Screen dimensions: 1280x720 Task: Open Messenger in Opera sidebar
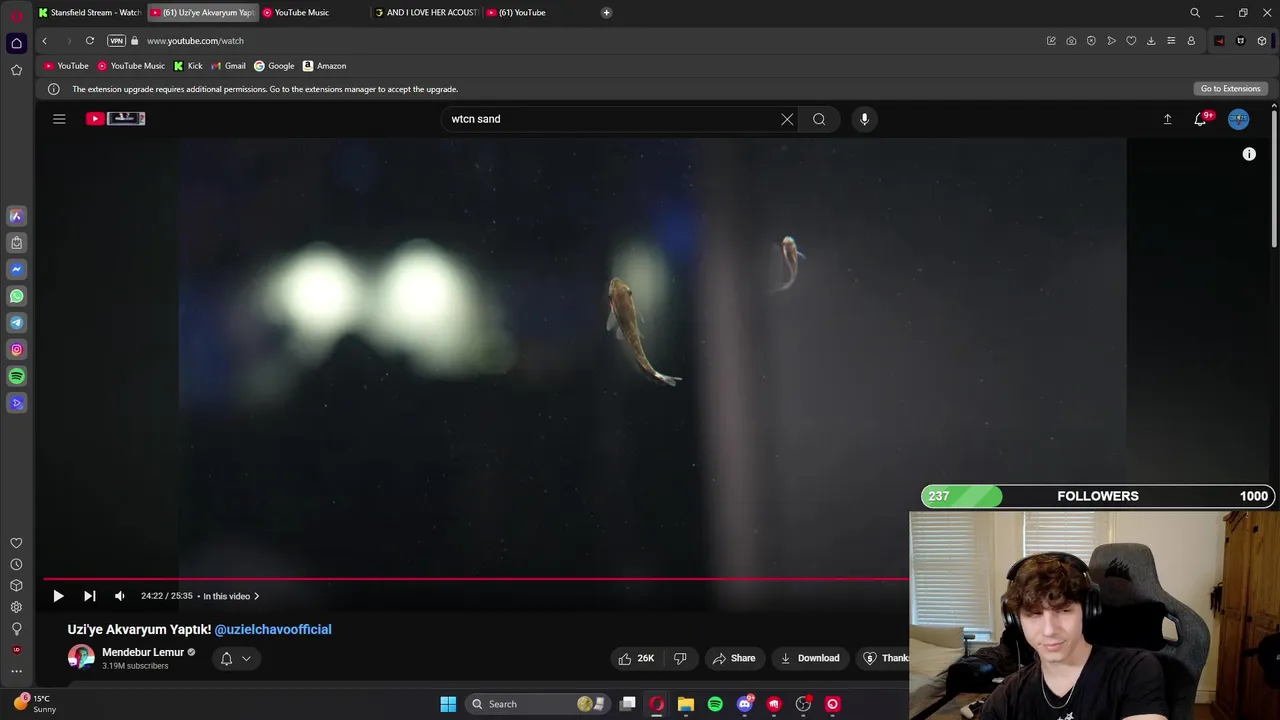coord(16,269)
